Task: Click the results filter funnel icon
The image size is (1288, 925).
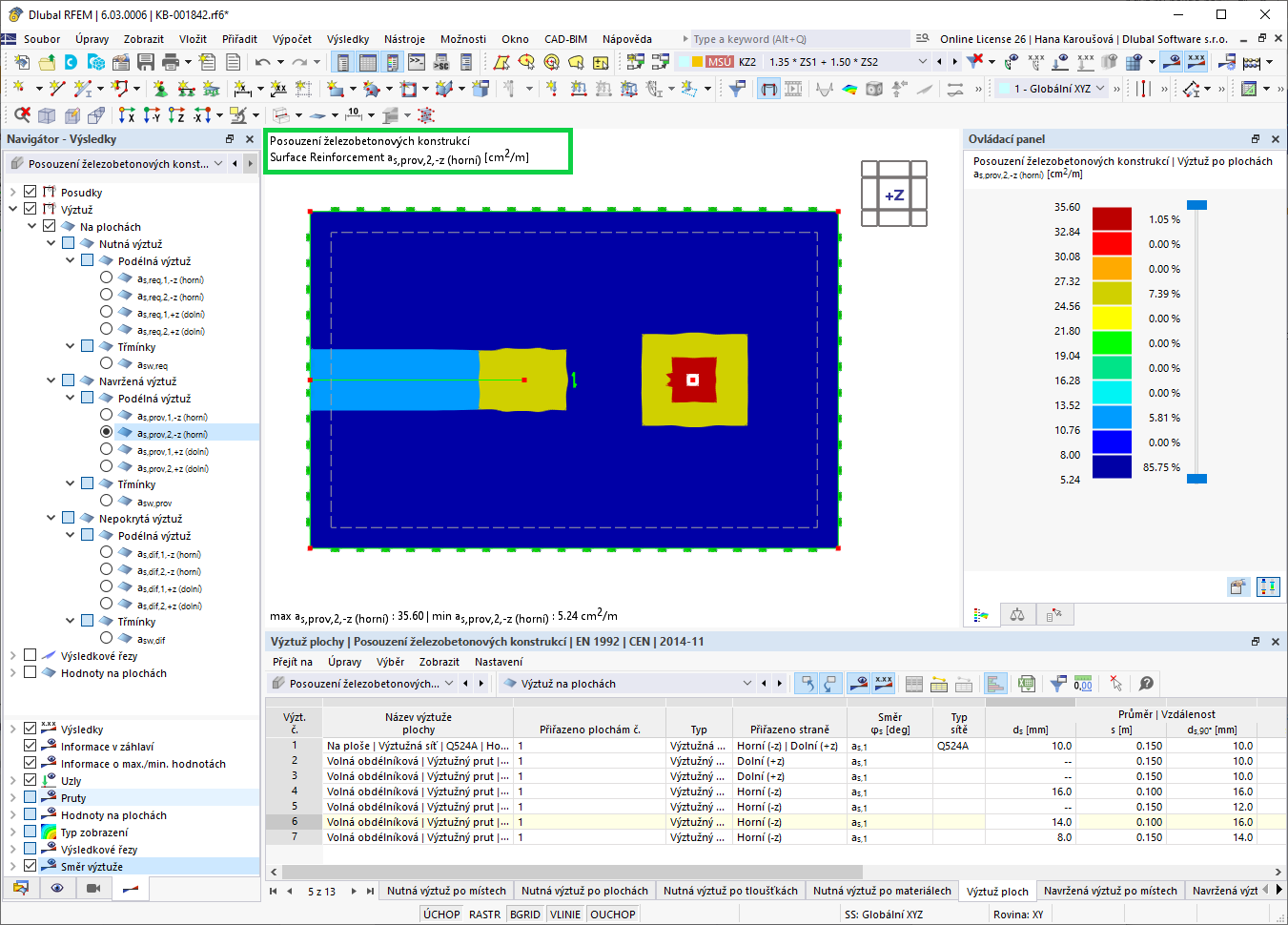Action: point(737,89)
